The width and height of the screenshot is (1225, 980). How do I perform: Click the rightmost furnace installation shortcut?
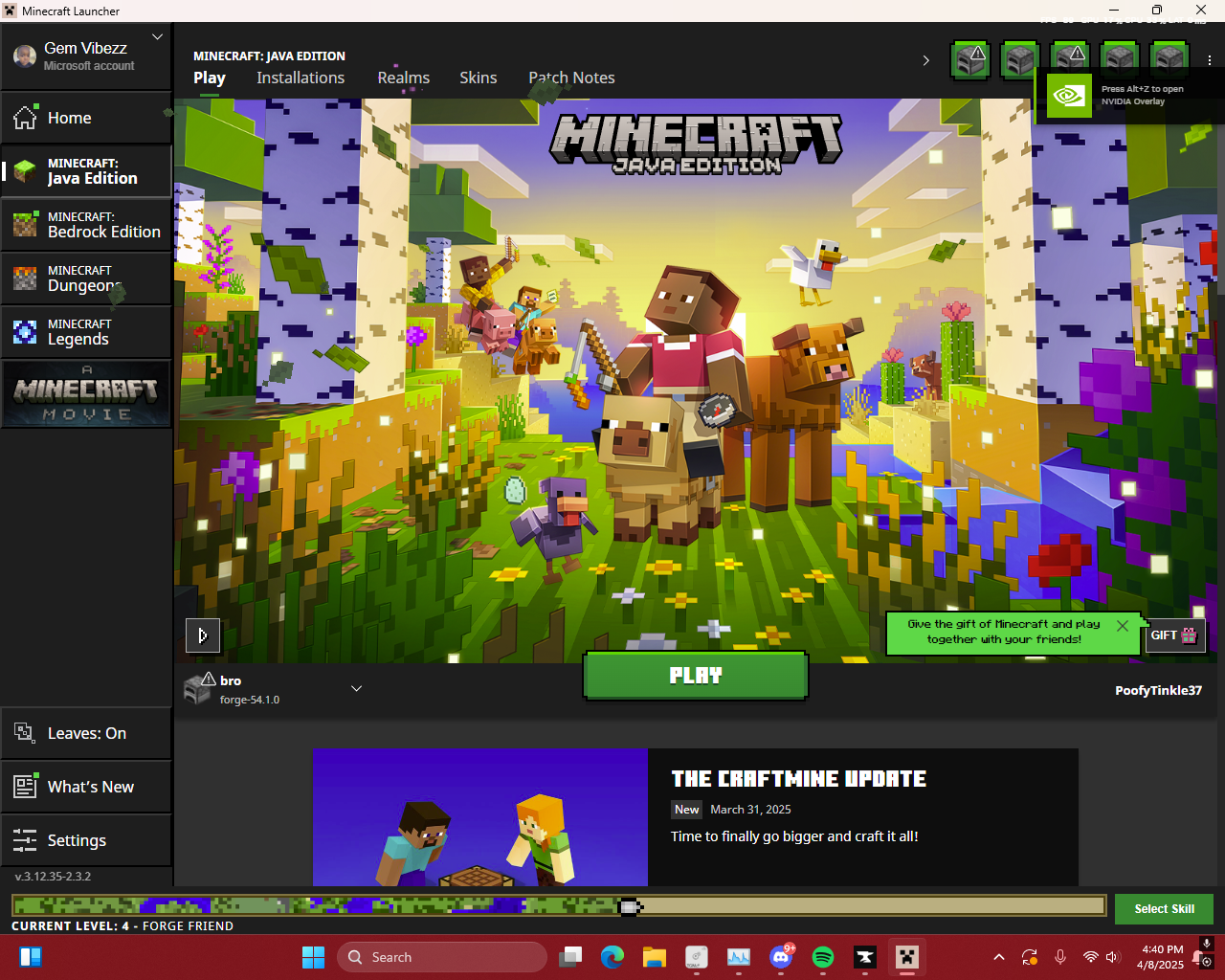[1169, 60]
